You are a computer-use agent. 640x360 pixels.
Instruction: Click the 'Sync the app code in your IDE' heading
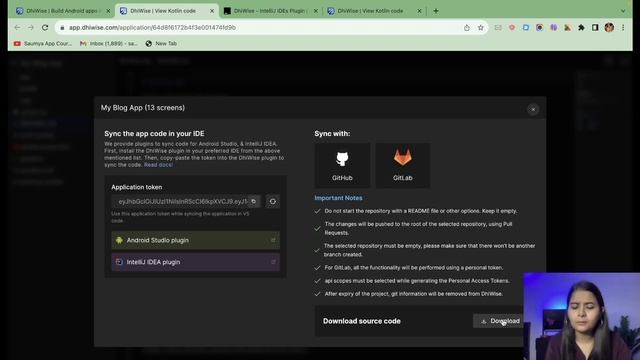tap(154, 133)
